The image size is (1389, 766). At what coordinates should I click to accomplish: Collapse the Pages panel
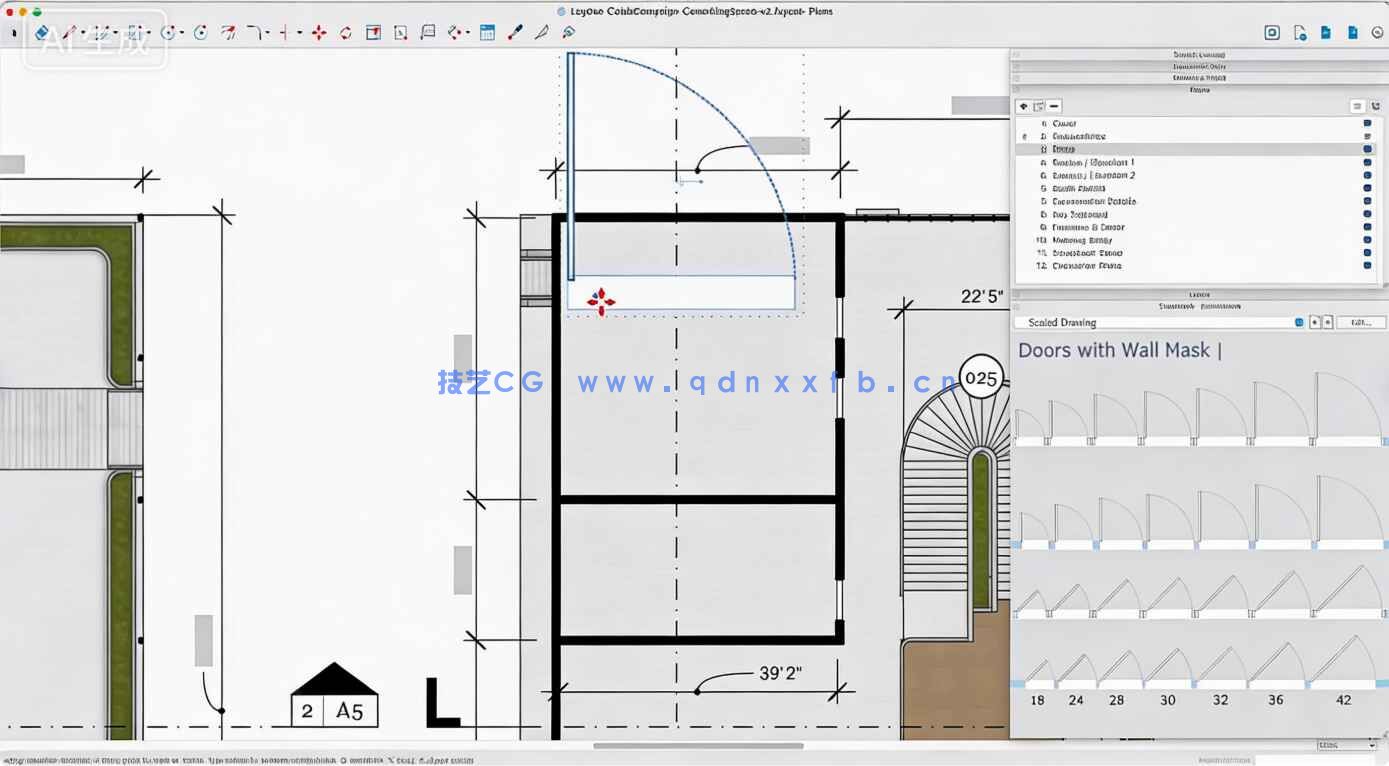(x=1197, y=90)
